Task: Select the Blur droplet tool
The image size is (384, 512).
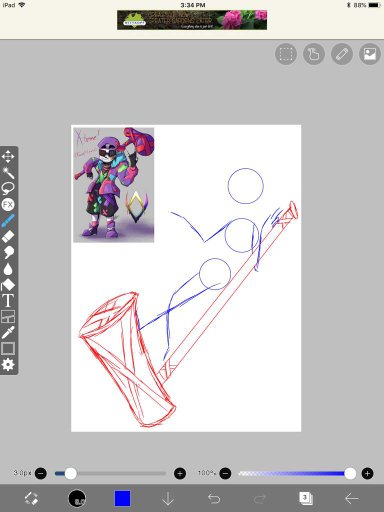Action: point(8,269)
